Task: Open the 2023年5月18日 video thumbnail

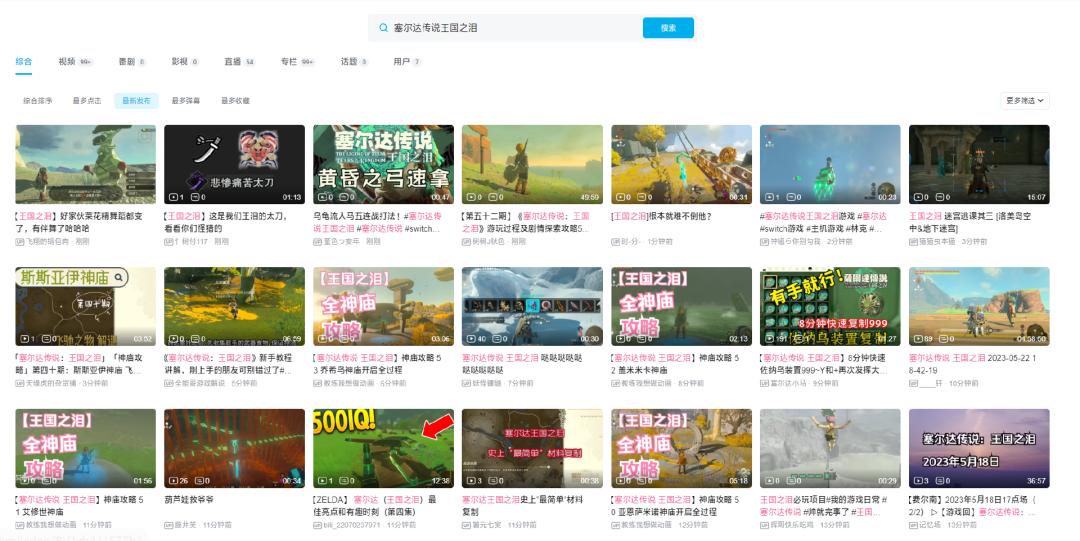Action: tap(979, 448)
